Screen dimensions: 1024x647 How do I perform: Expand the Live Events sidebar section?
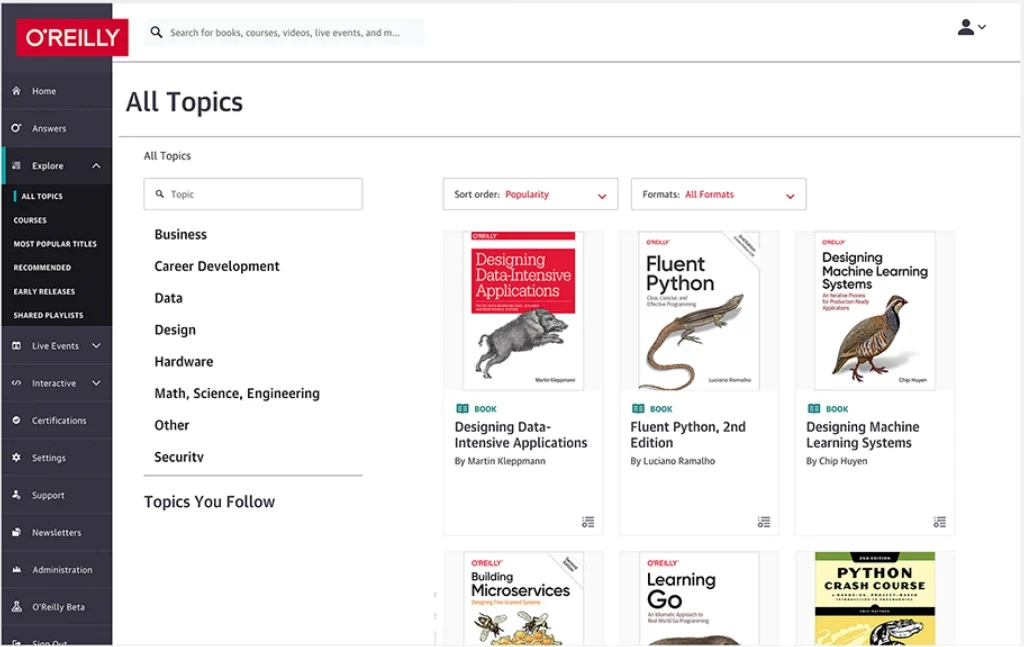pos(96,346)
